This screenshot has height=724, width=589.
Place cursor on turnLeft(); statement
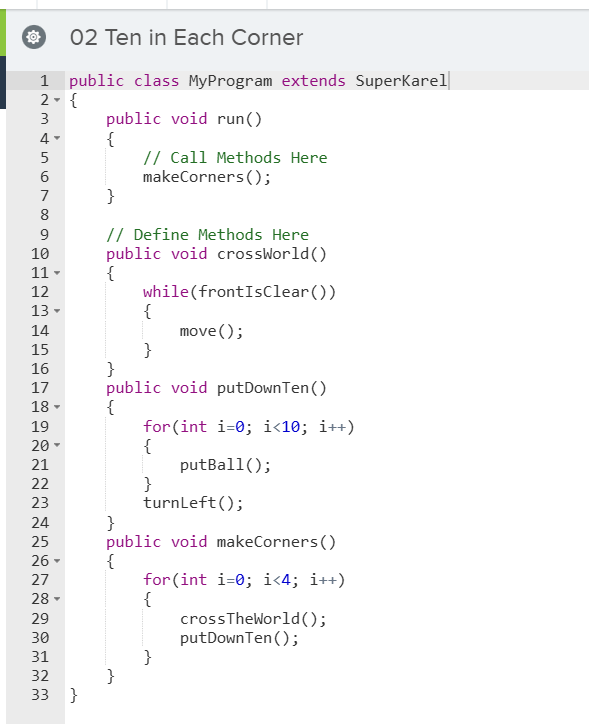point(193,503)
